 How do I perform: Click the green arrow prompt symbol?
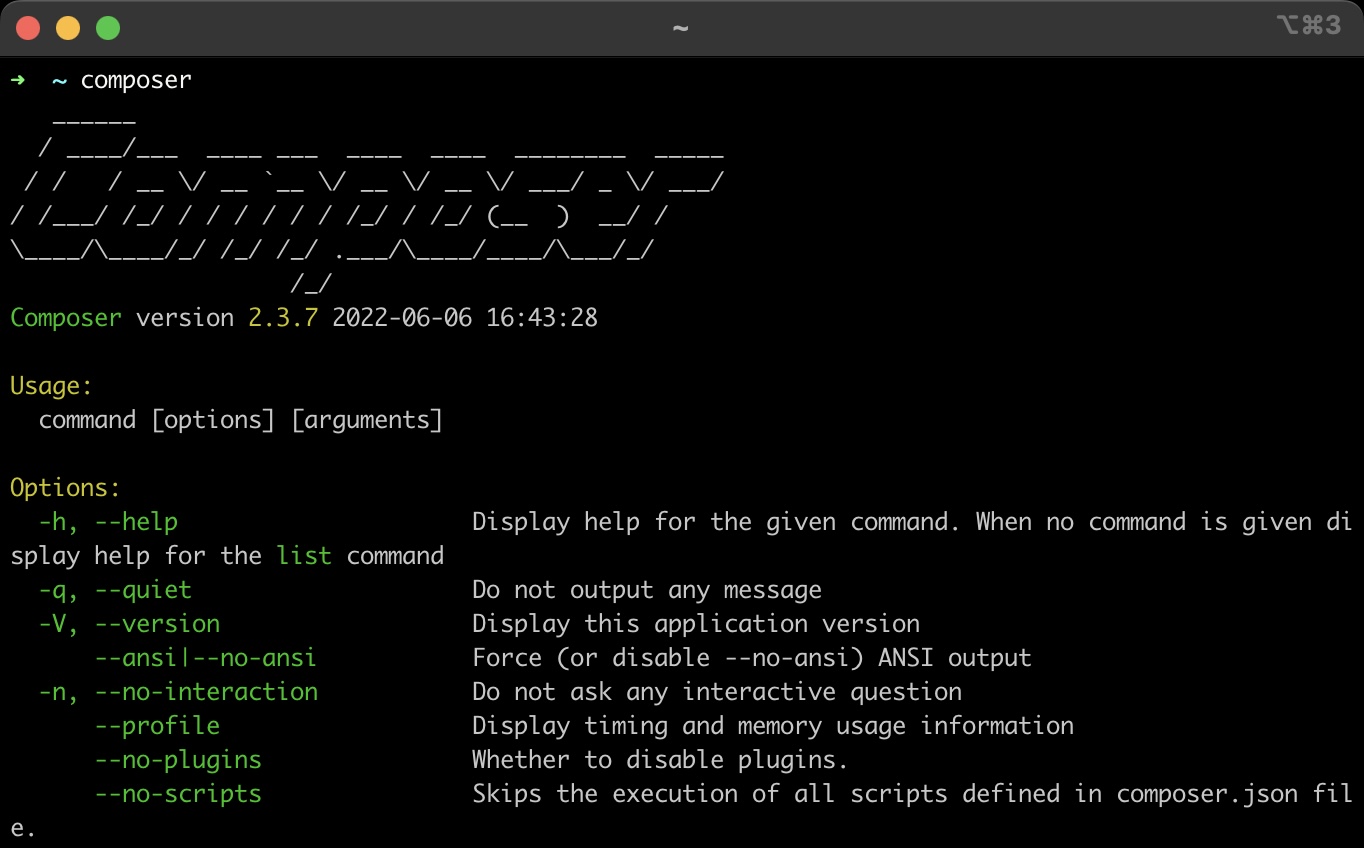[18, 80]
